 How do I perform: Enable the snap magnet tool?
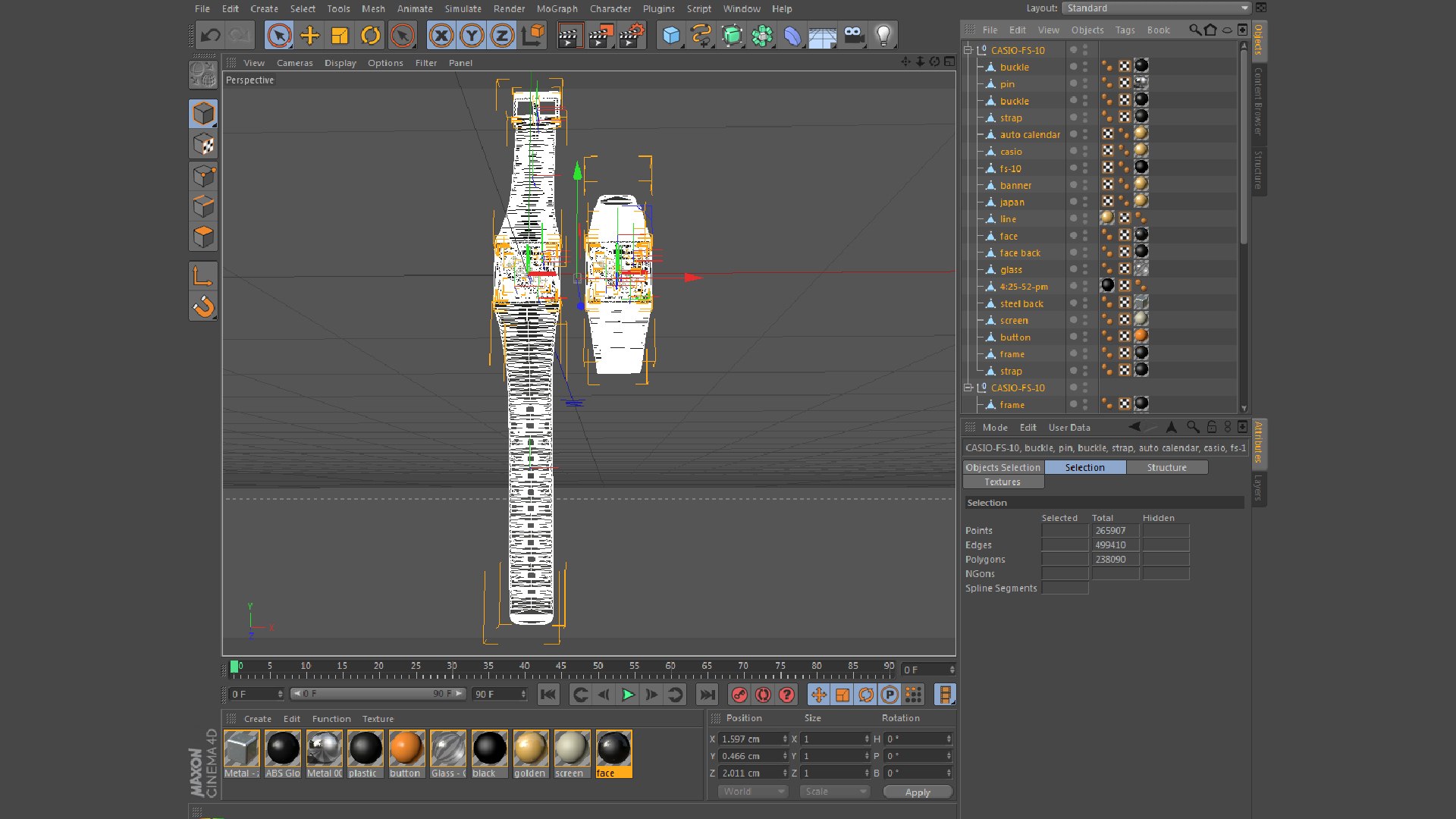(203, 307)
